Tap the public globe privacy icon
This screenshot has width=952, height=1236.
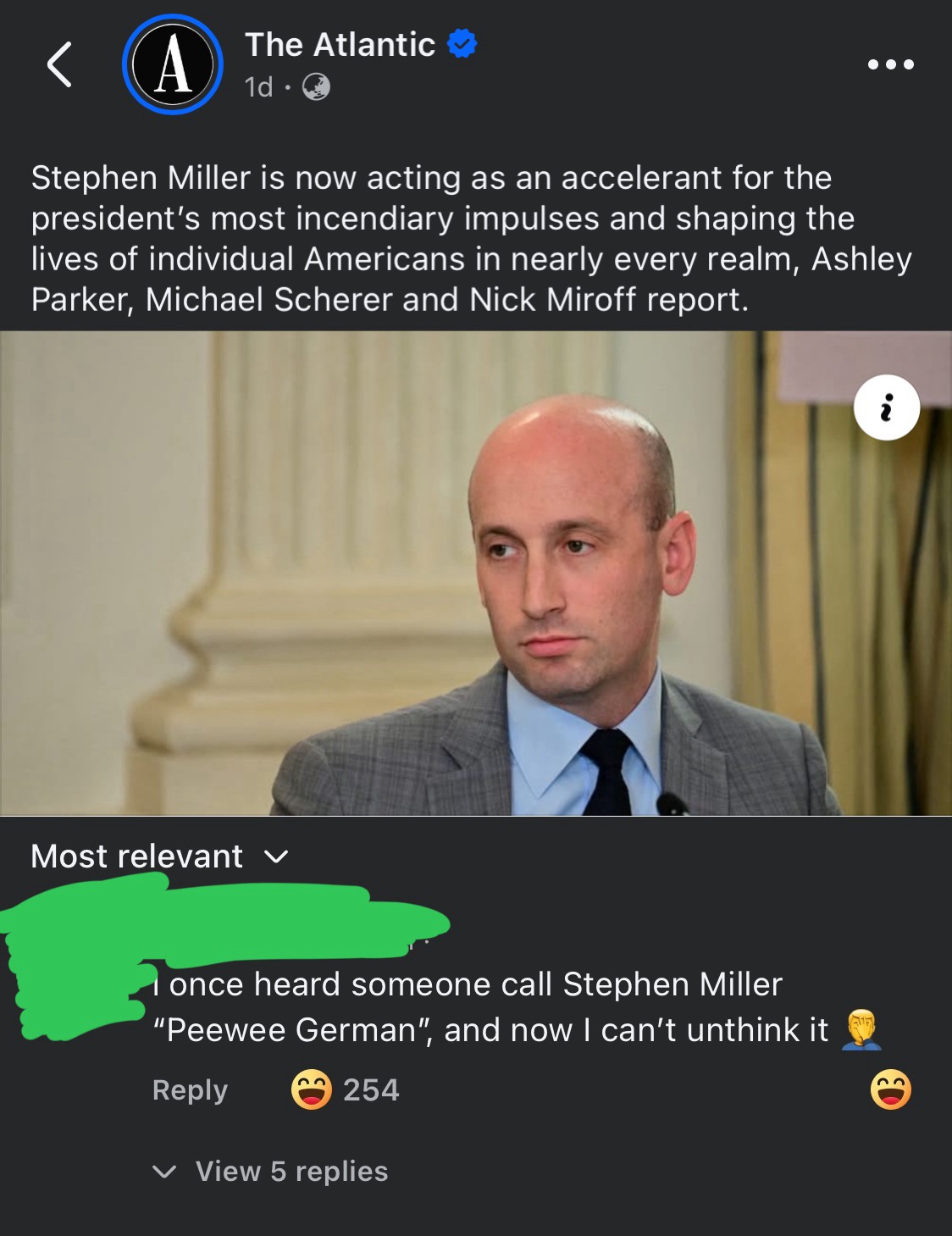[x=316, y=86]
